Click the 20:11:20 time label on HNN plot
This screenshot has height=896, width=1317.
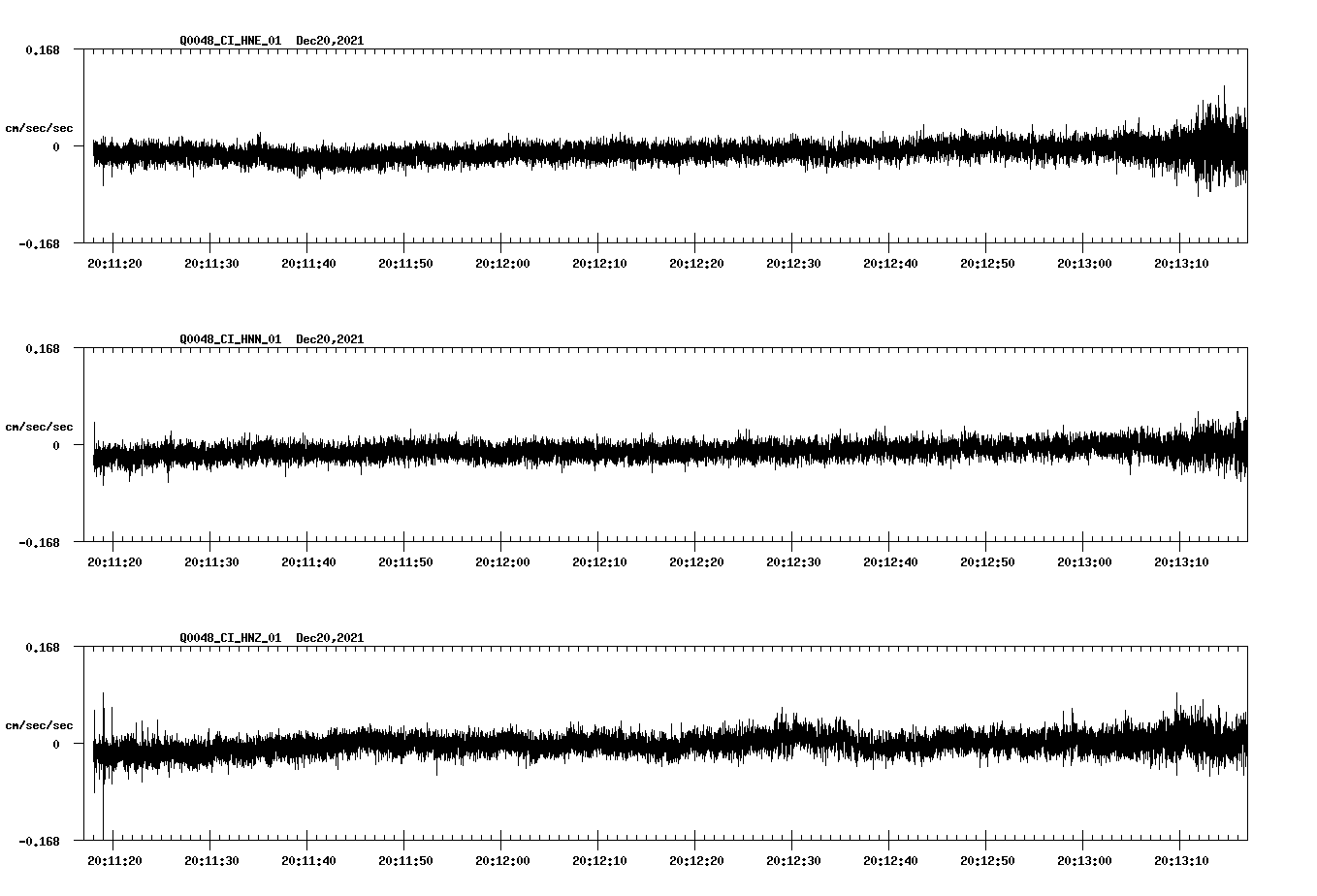point(114,562)
